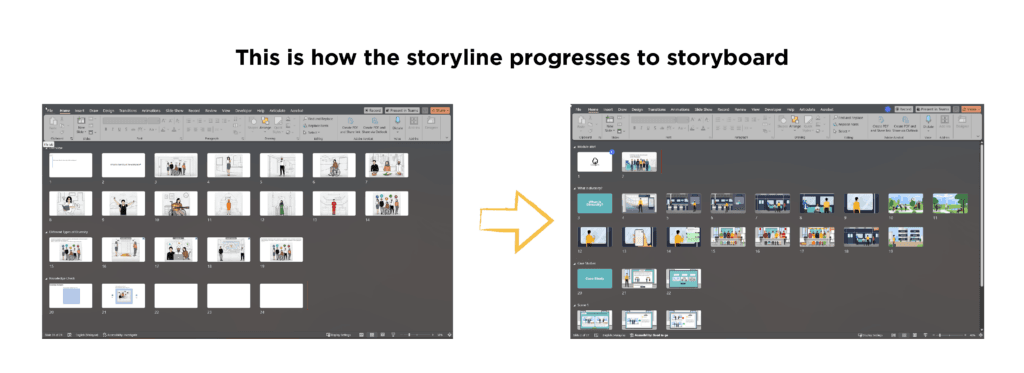1024x373 pixels.
Task: Click Record button in right window
Action: 904,109
